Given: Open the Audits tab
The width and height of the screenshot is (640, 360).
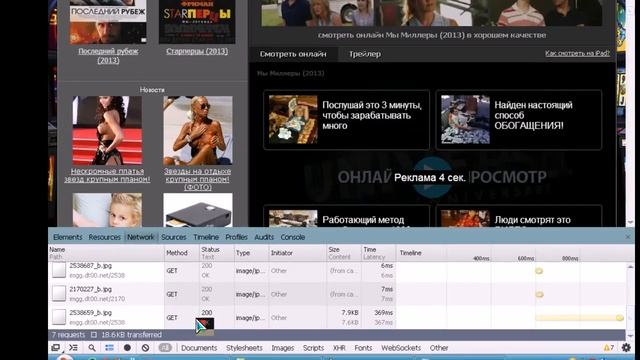Looking at the screenshot, I should (x=264, y=237).
